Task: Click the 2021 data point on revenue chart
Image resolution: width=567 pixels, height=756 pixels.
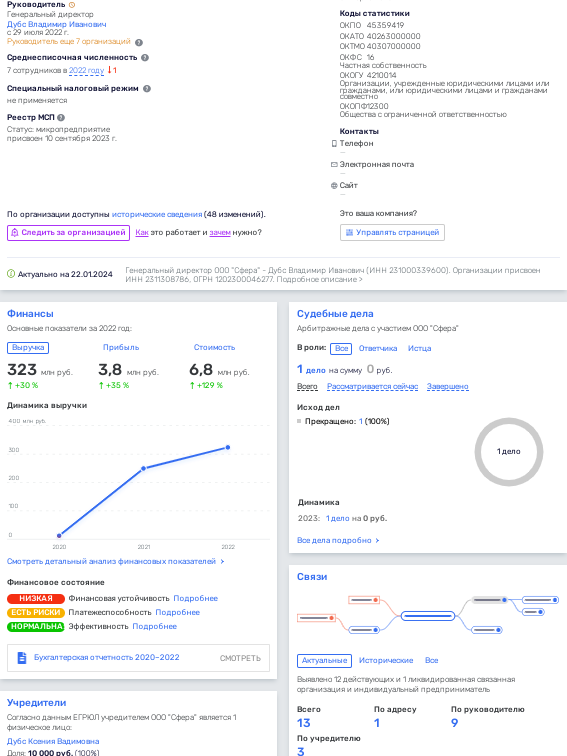Action: click(x=144, y=468)
